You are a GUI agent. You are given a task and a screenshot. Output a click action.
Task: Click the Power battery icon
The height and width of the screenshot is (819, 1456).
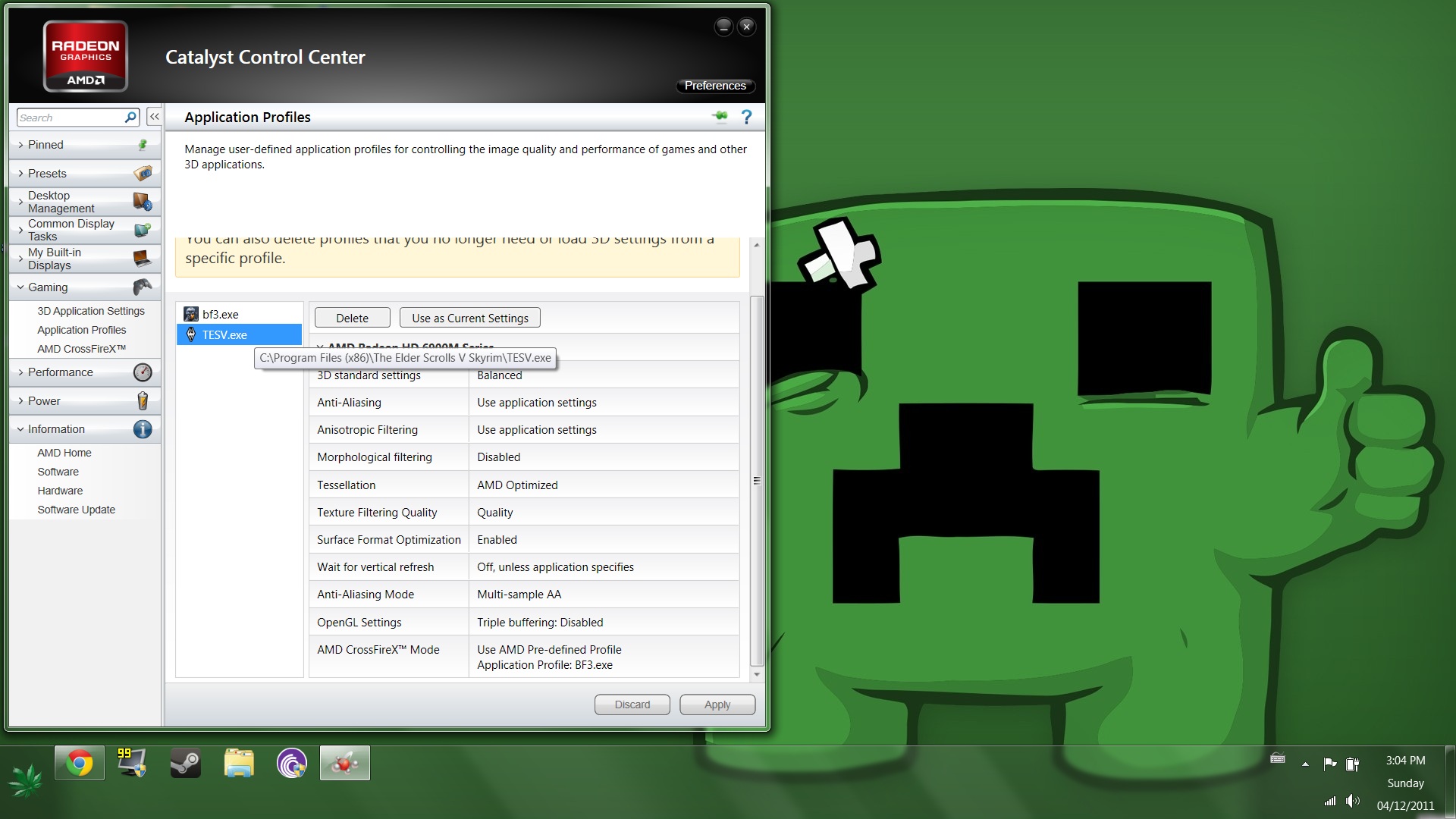[142, 400]
